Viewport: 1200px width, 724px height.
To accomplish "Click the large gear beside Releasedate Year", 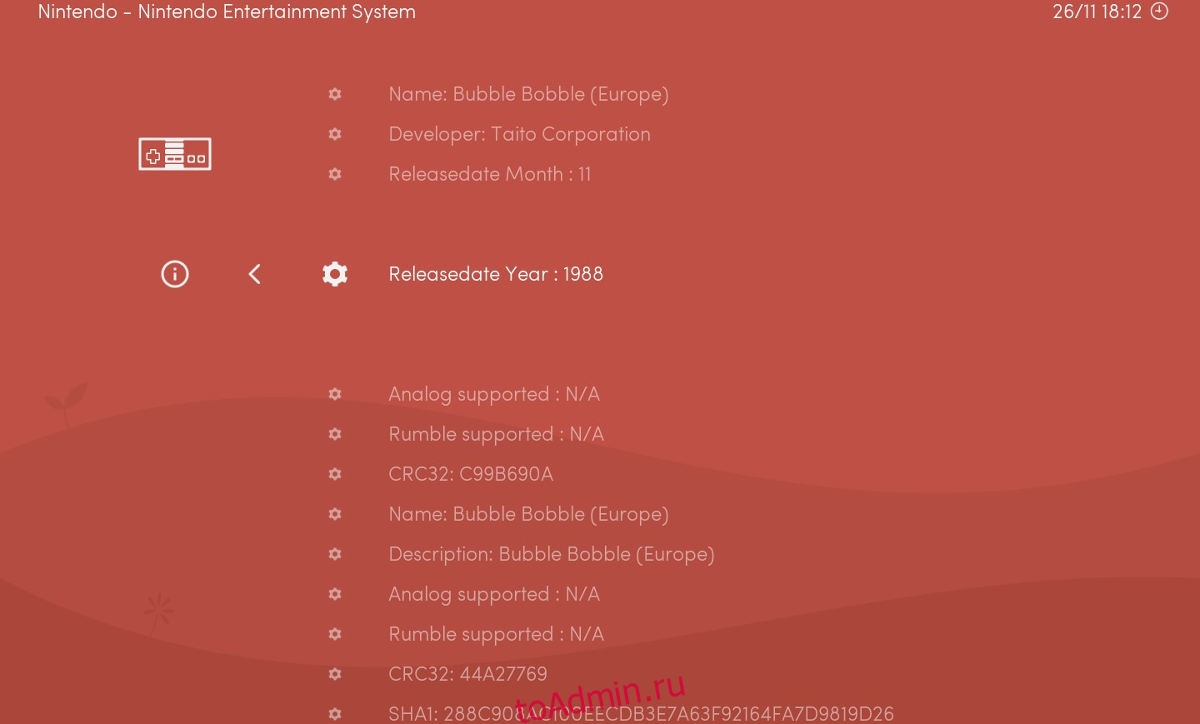I will (335, 274).
